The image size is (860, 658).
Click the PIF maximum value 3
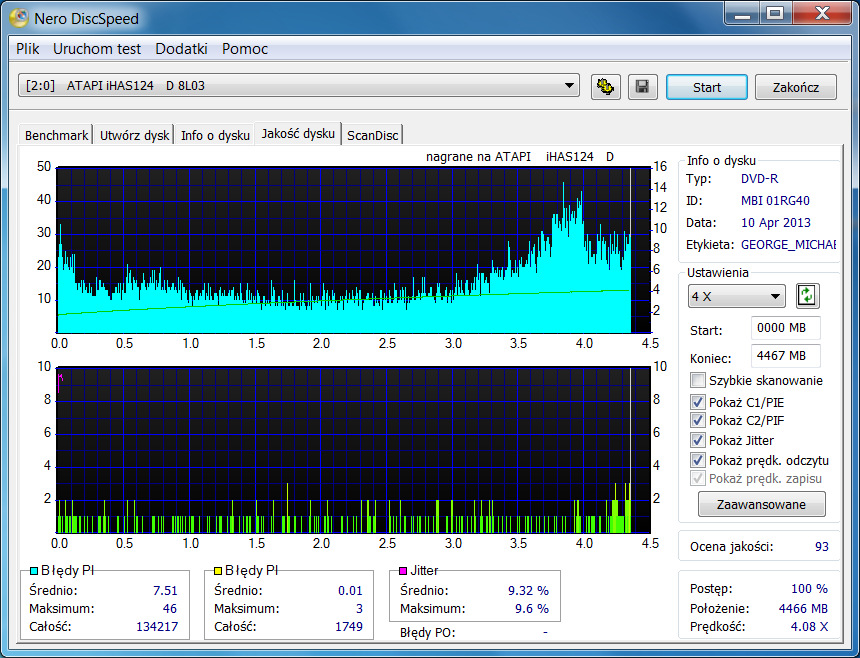(x=359, y=609)
